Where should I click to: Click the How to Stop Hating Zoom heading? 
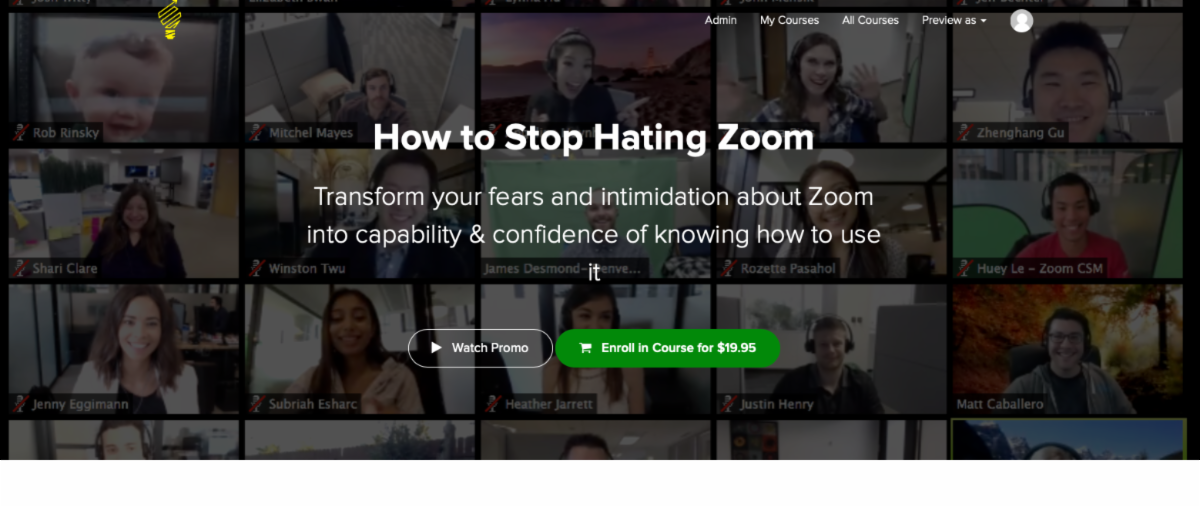tap(593, 137)
